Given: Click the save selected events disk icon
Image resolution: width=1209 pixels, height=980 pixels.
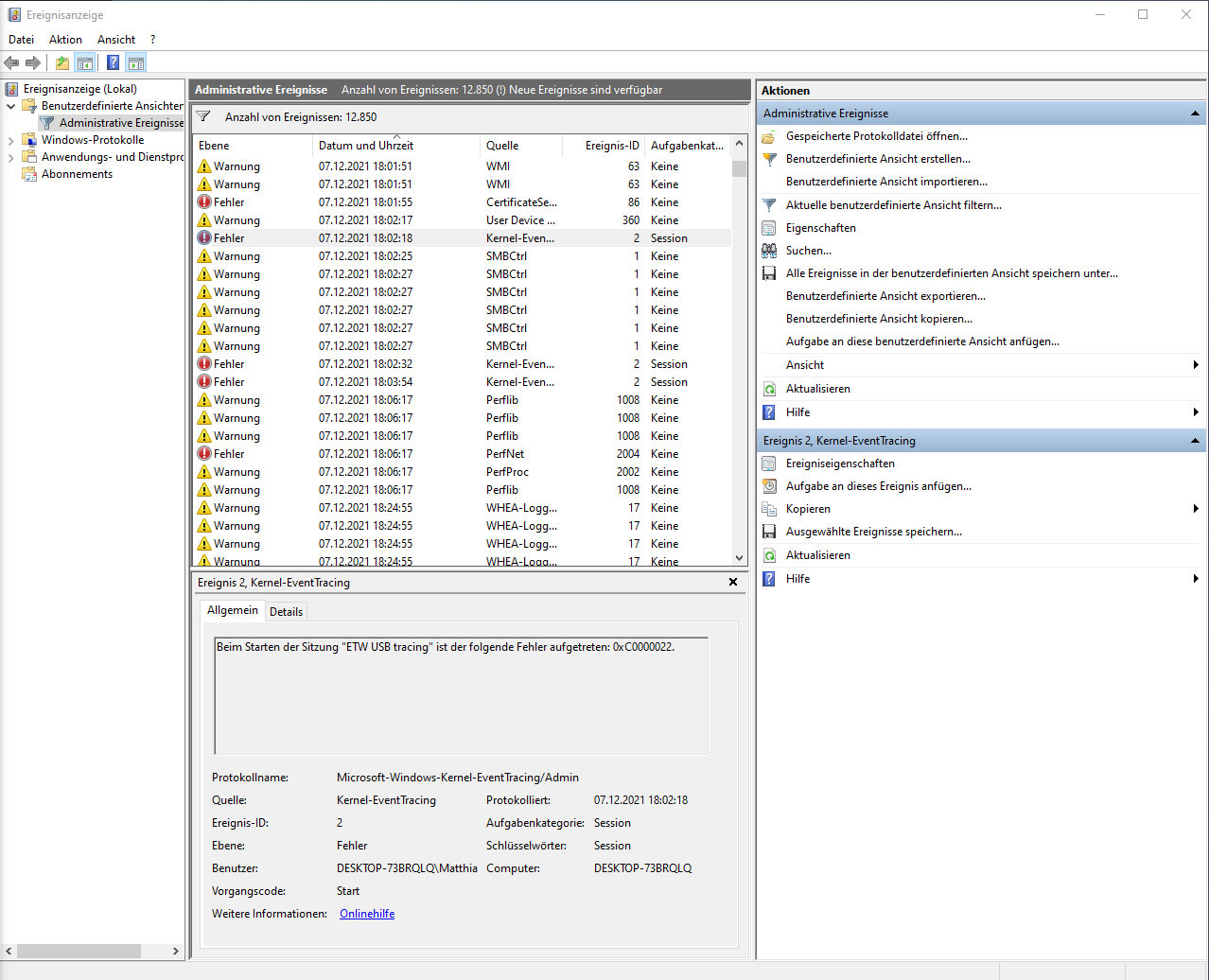Looking at the screenshot, I should tap(769, 532).
